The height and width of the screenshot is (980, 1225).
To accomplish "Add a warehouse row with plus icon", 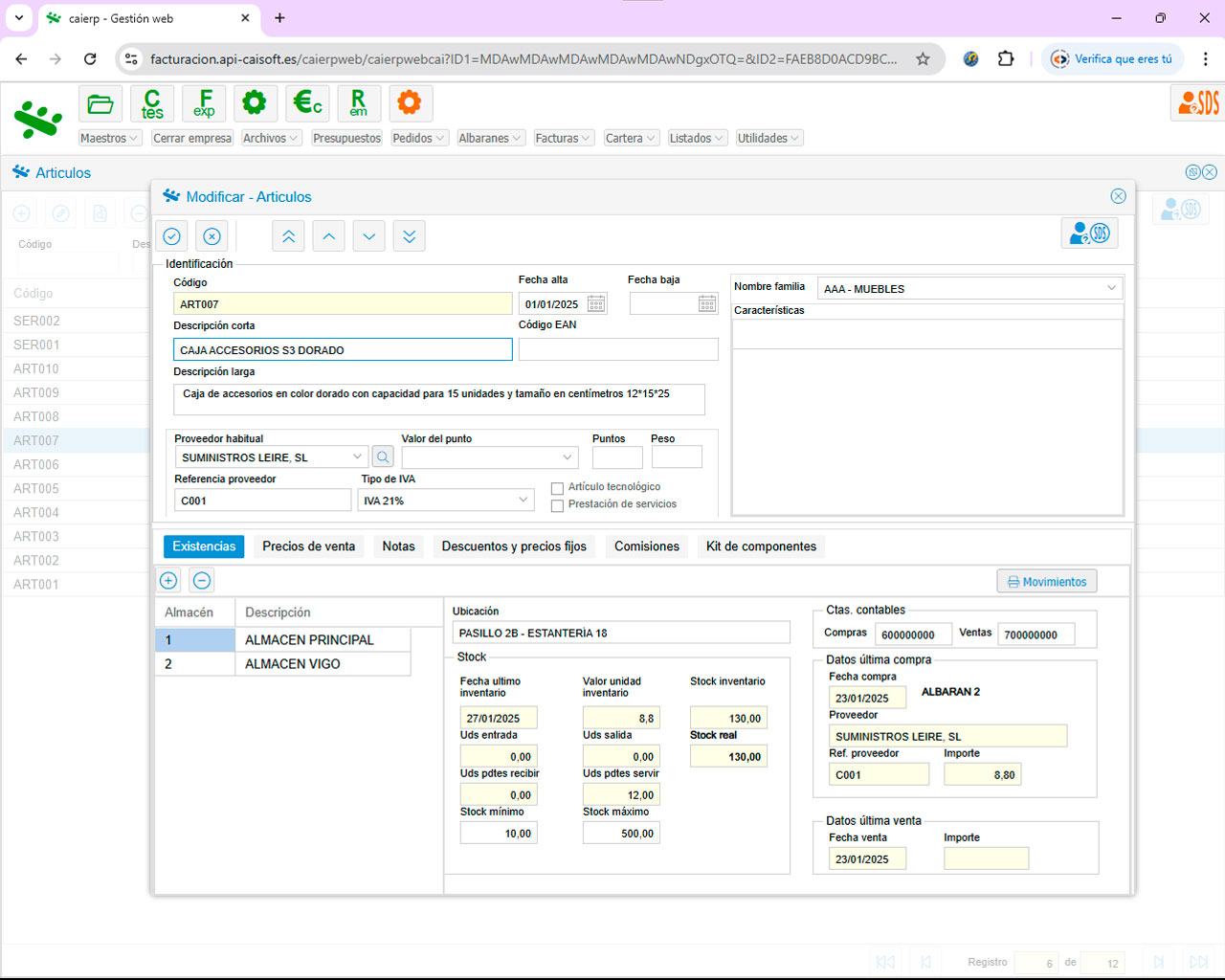I will click(168, 580).
